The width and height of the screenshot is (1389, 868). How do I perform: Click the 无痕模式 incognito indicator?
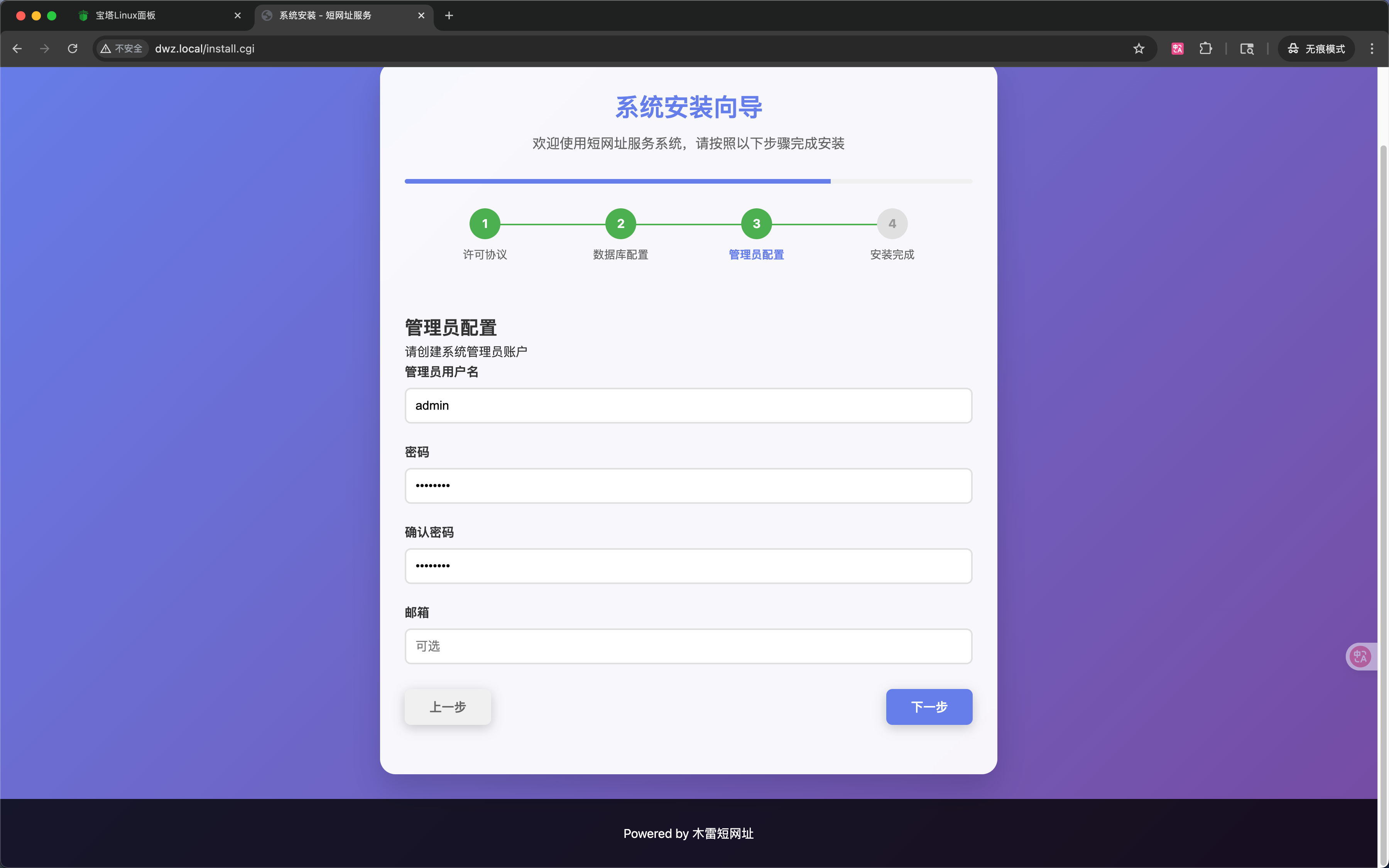(x=1316, y=49)
